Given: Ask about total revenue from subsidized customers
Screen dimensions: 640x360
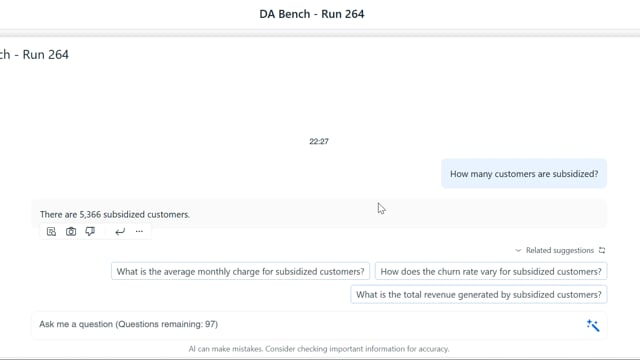Looking at the screenshot, I should click(x=479, y=295).
